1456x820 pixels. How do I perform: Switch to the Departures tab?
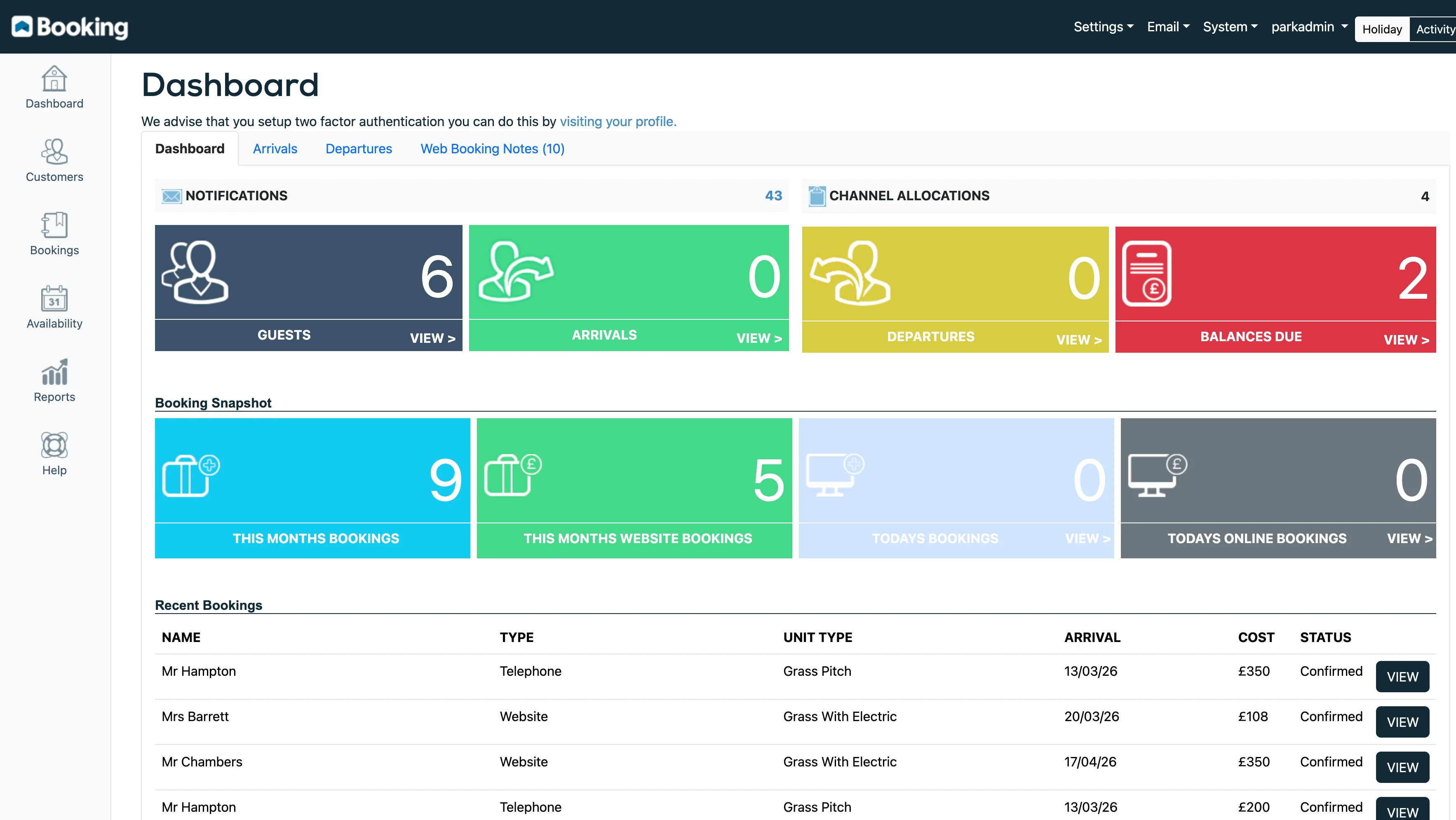point(358,149)
